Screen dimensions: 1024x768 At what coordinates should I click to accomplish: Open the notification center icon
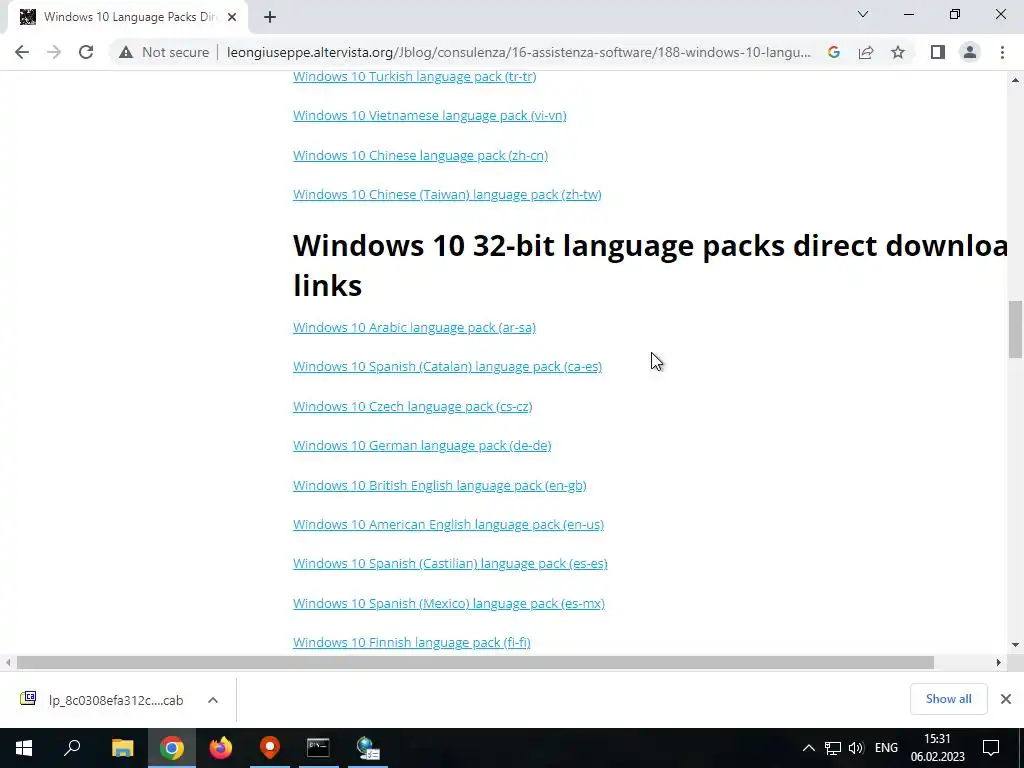(991, 748)
